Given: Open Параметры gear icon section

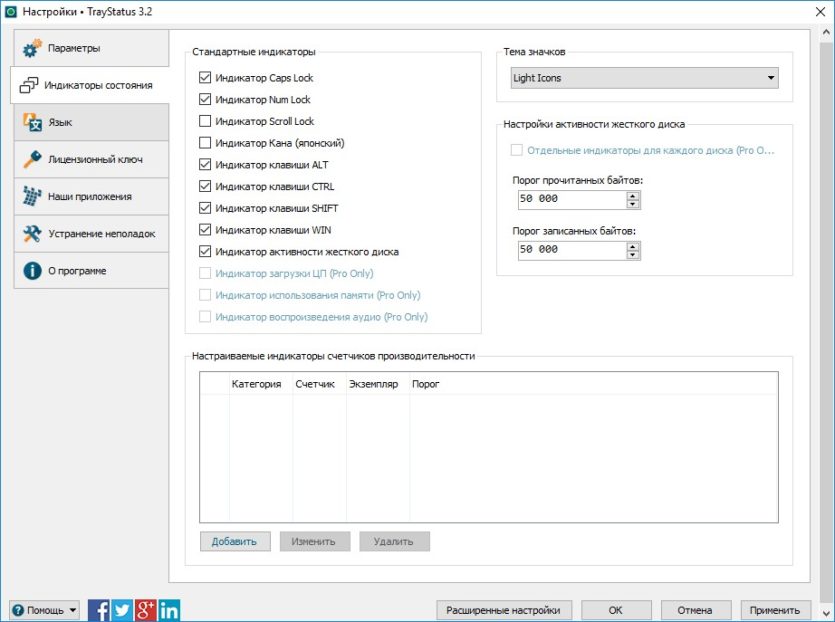Looking at the screenshot, I should pos(32,48).
